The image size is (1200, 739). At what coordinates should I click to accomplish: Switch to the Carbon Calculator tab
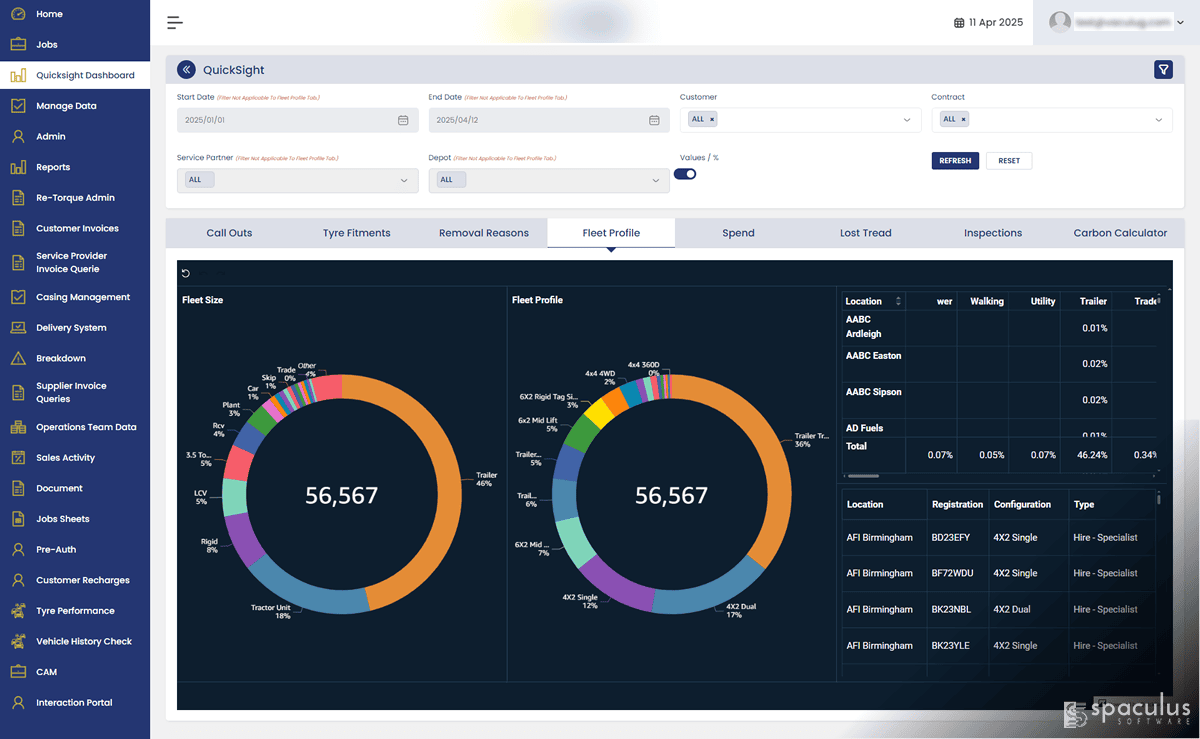coord(1120,233)
